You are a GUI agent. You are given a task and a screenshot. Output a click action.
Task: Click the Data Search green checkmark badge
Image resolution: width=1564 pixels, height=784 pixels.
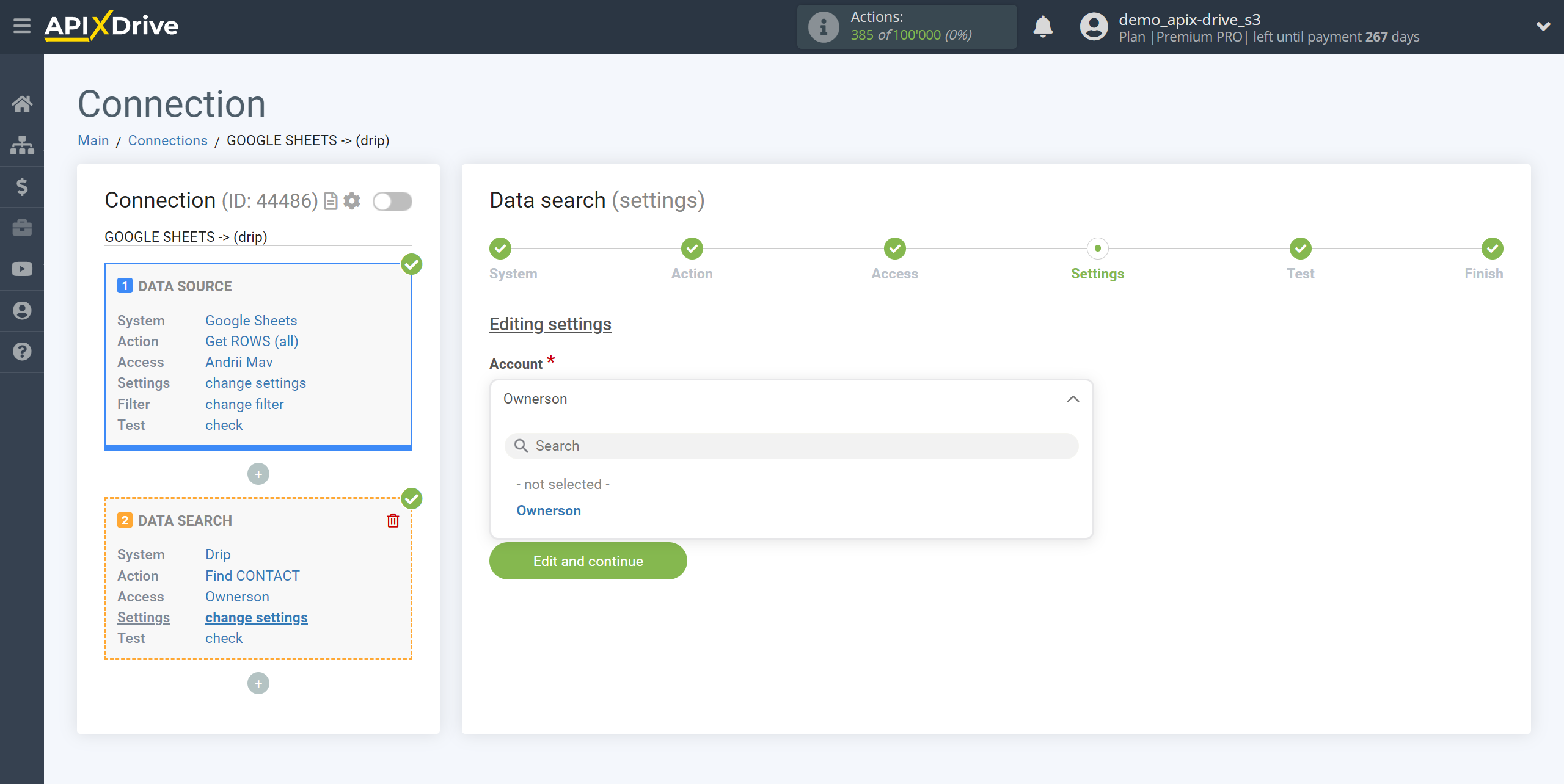click(x=412, y=499)
